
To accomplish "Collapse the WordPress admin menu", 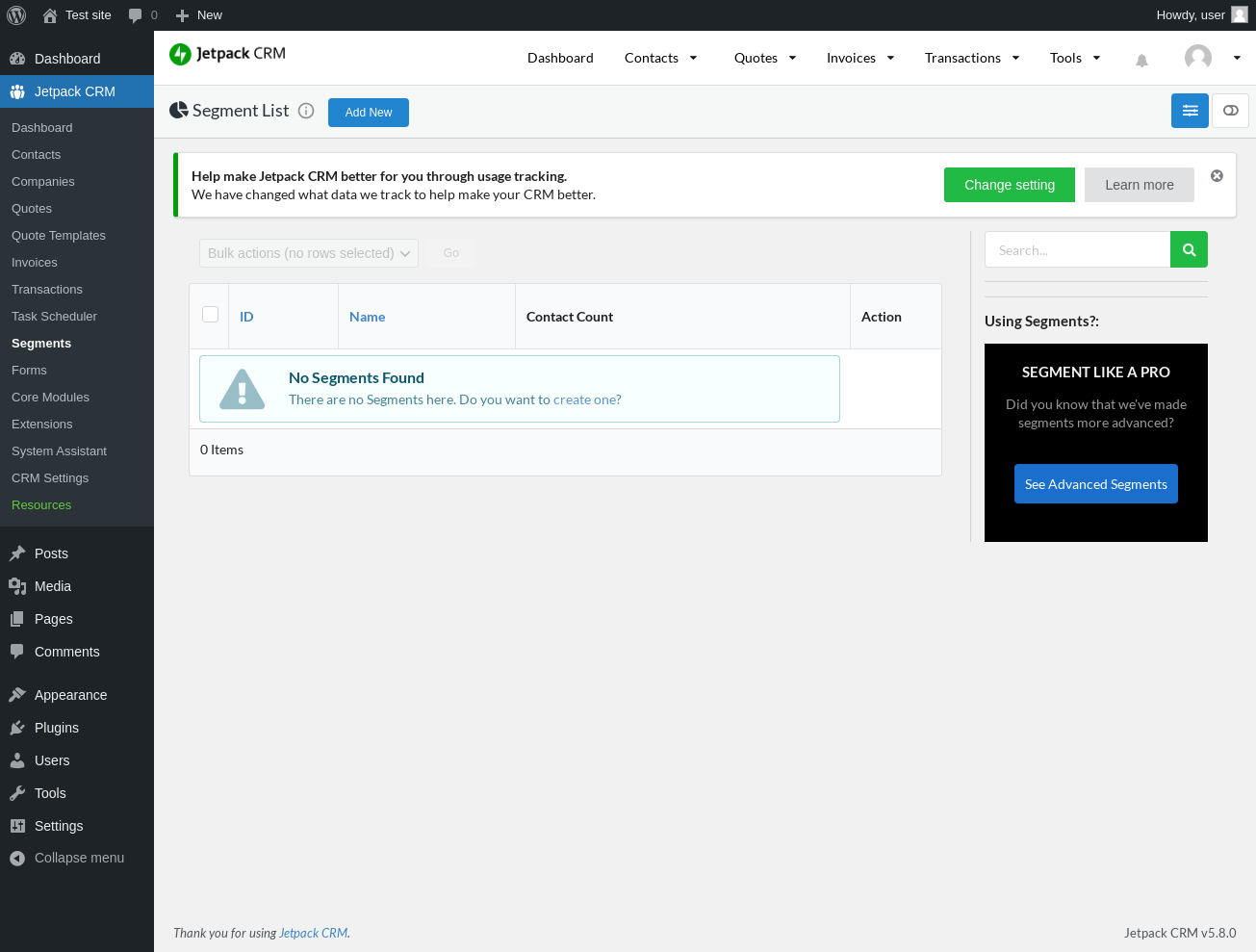I will click(x=67, y=858).
